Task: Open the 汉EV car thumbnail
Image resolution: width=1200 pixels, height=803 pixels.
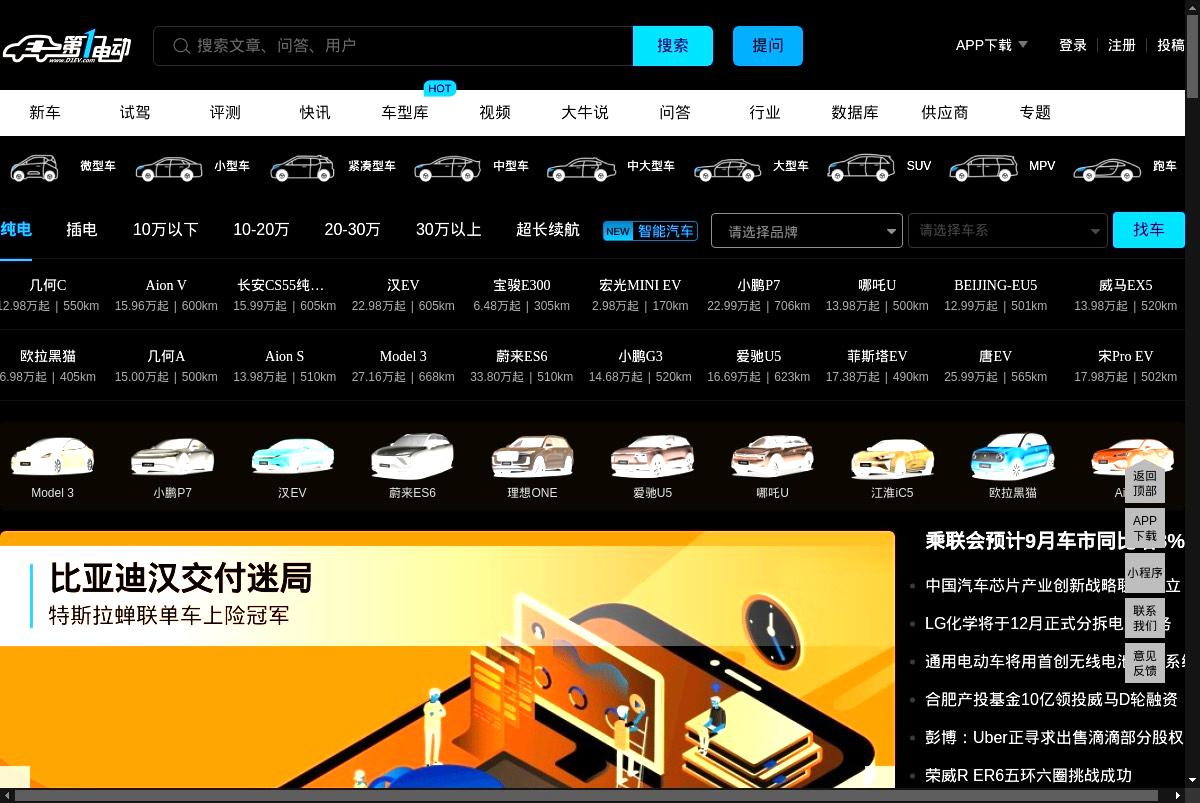Action: pos(292,456)
